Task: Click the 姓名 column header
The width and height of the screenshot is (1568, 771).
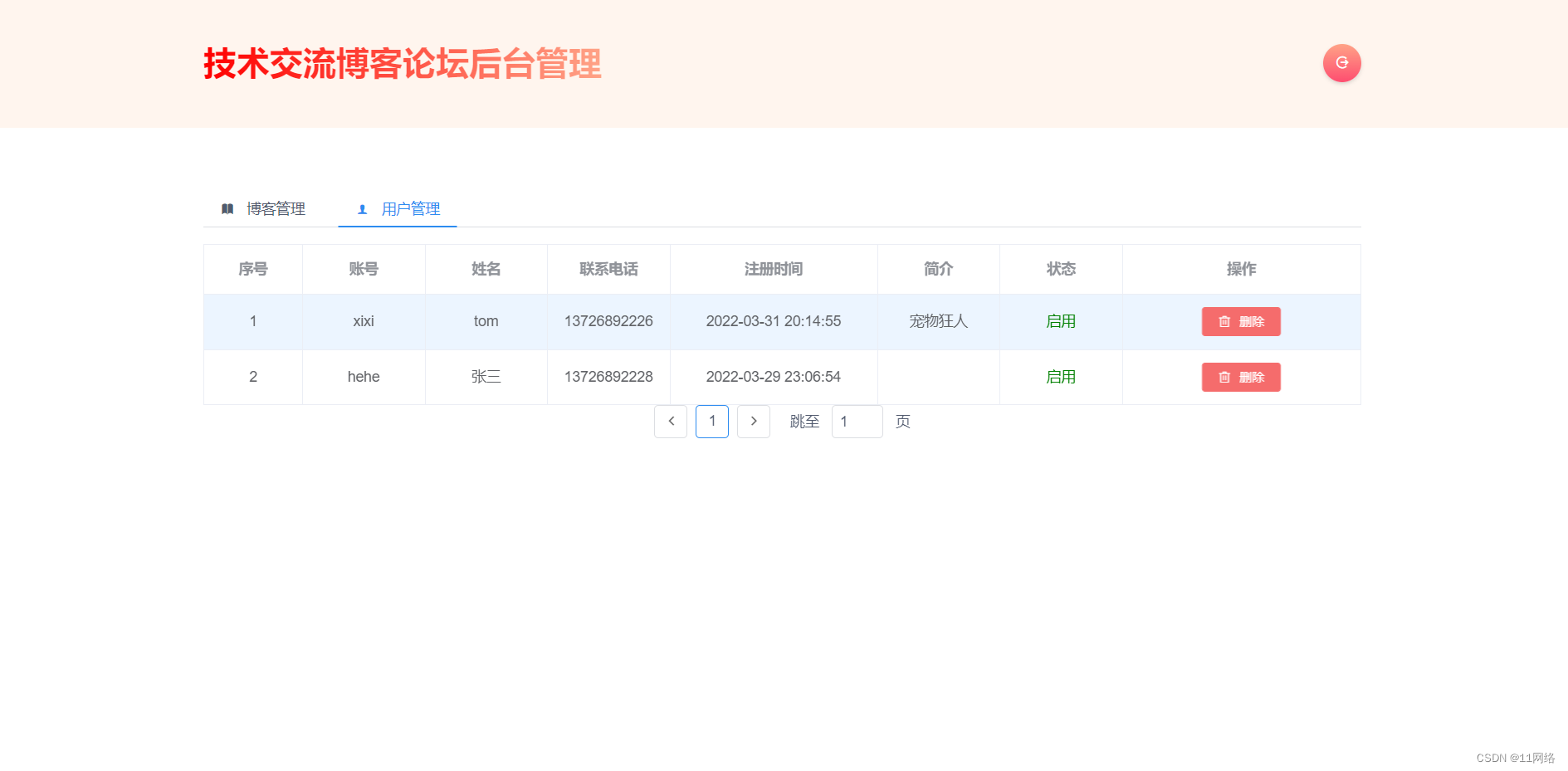Action: point(486,269)
